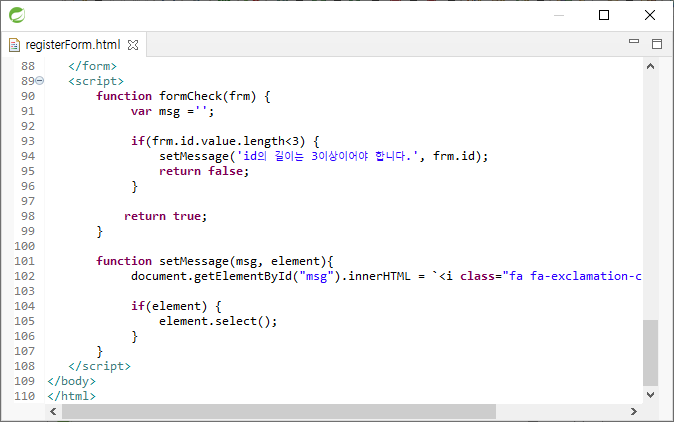This screenshot has width=674, height=422.
Task: Click the innerHTML property on line 102
Action: point(379,276)
